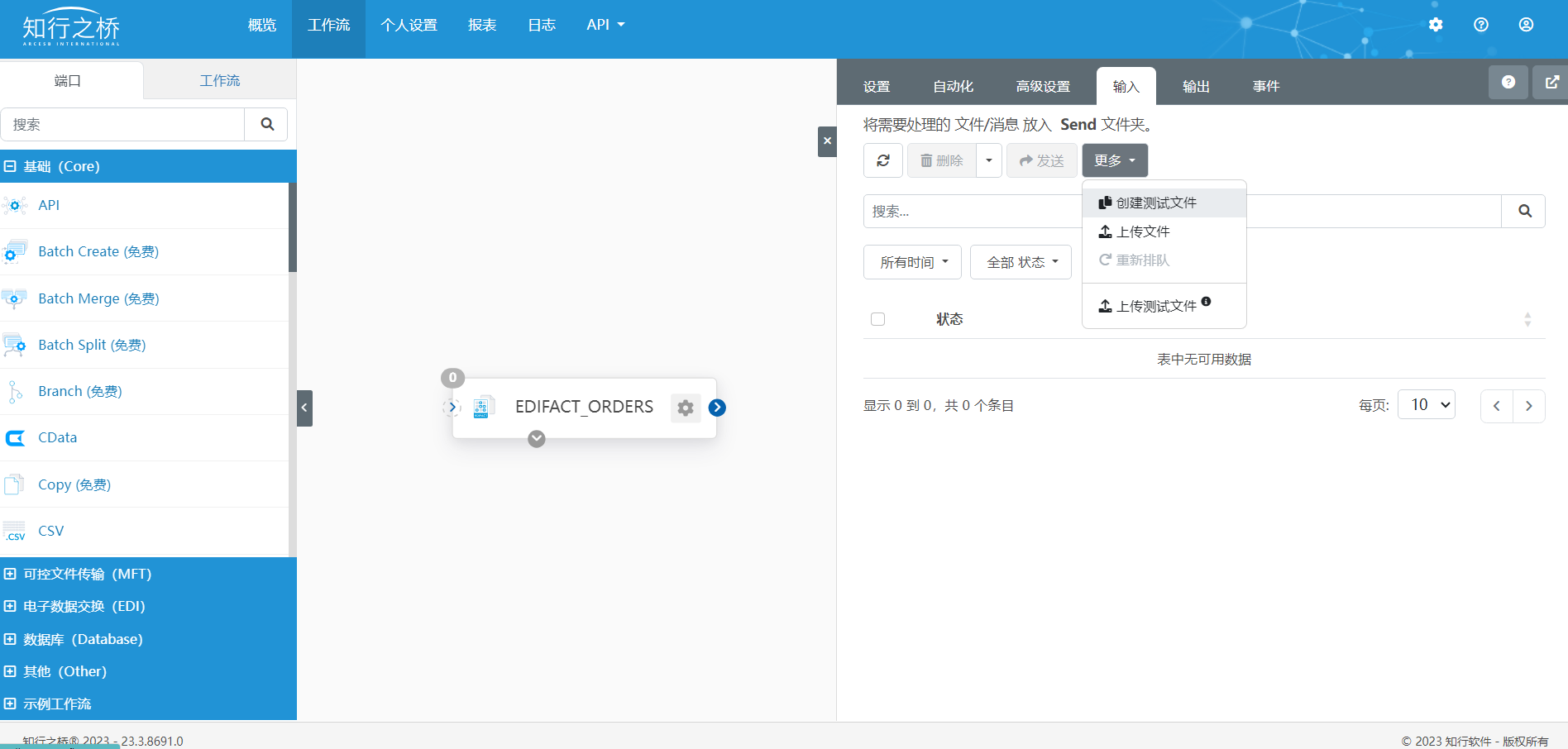Click the Batch Merge (免费) connector link
The height and width of the screenshot is (749, 1568).
(x=98, y=298)
